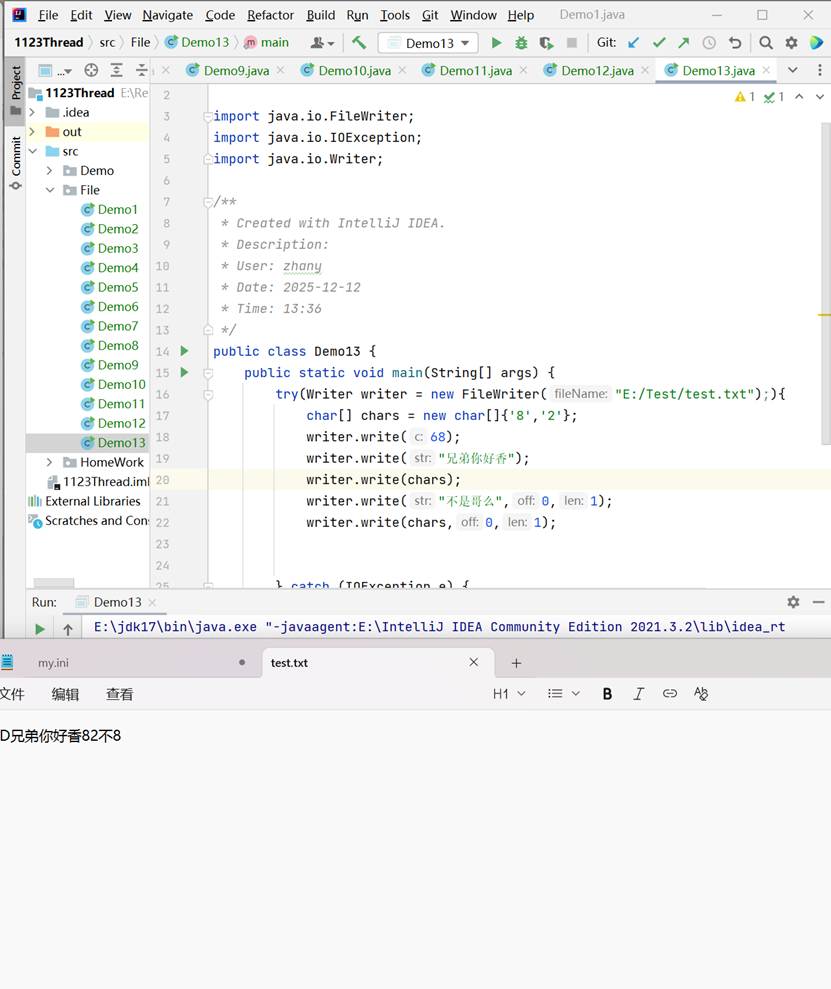Run with coverage shield icon
831x989 pixels.
[x=546, y=43]
